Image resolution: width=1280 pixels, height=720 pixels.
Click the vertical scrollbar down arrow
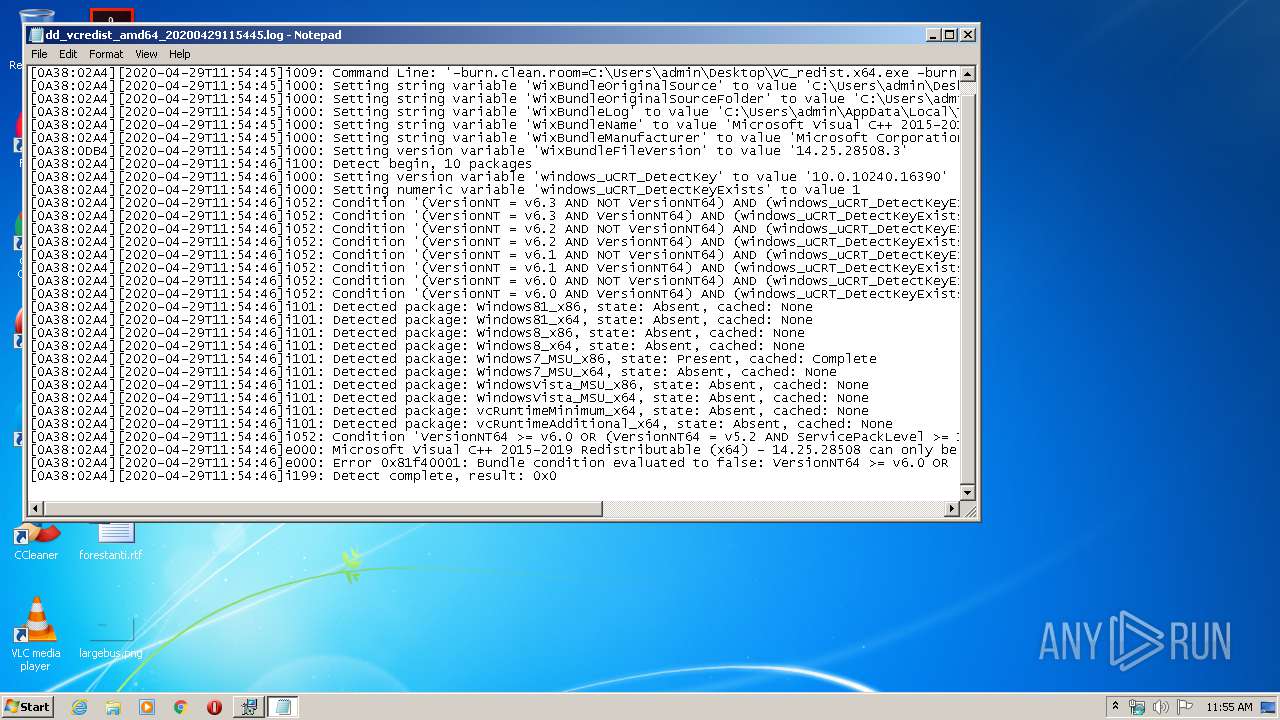tap(967, 492)
